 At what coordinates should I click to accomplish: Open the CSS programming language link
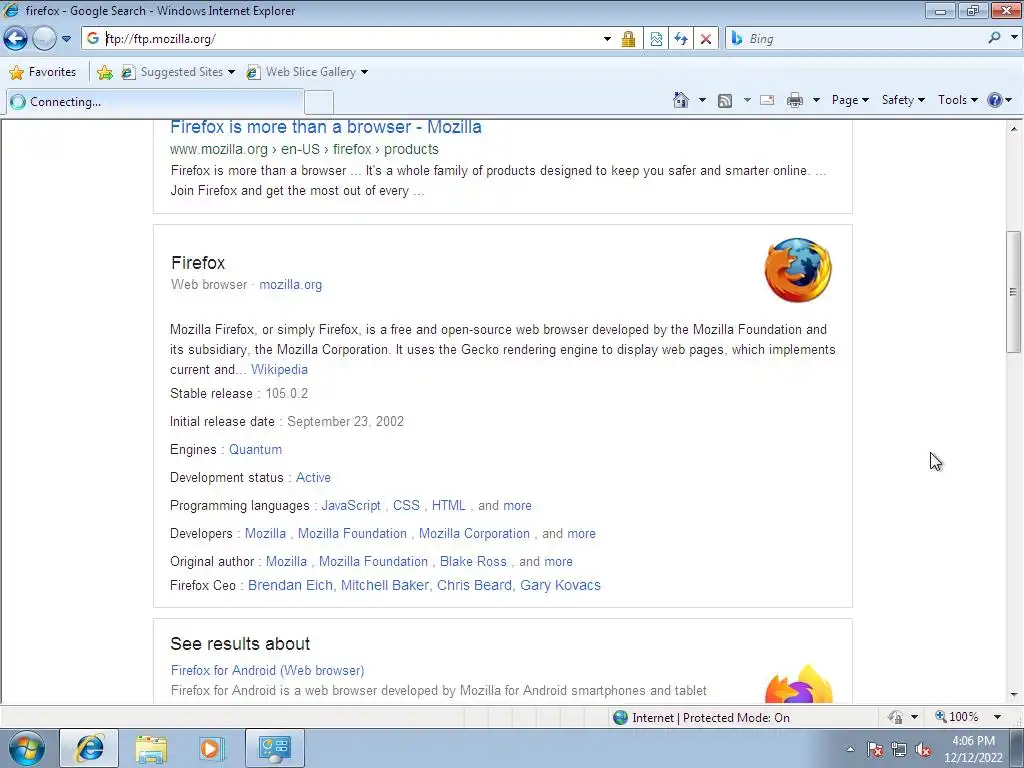406,505
